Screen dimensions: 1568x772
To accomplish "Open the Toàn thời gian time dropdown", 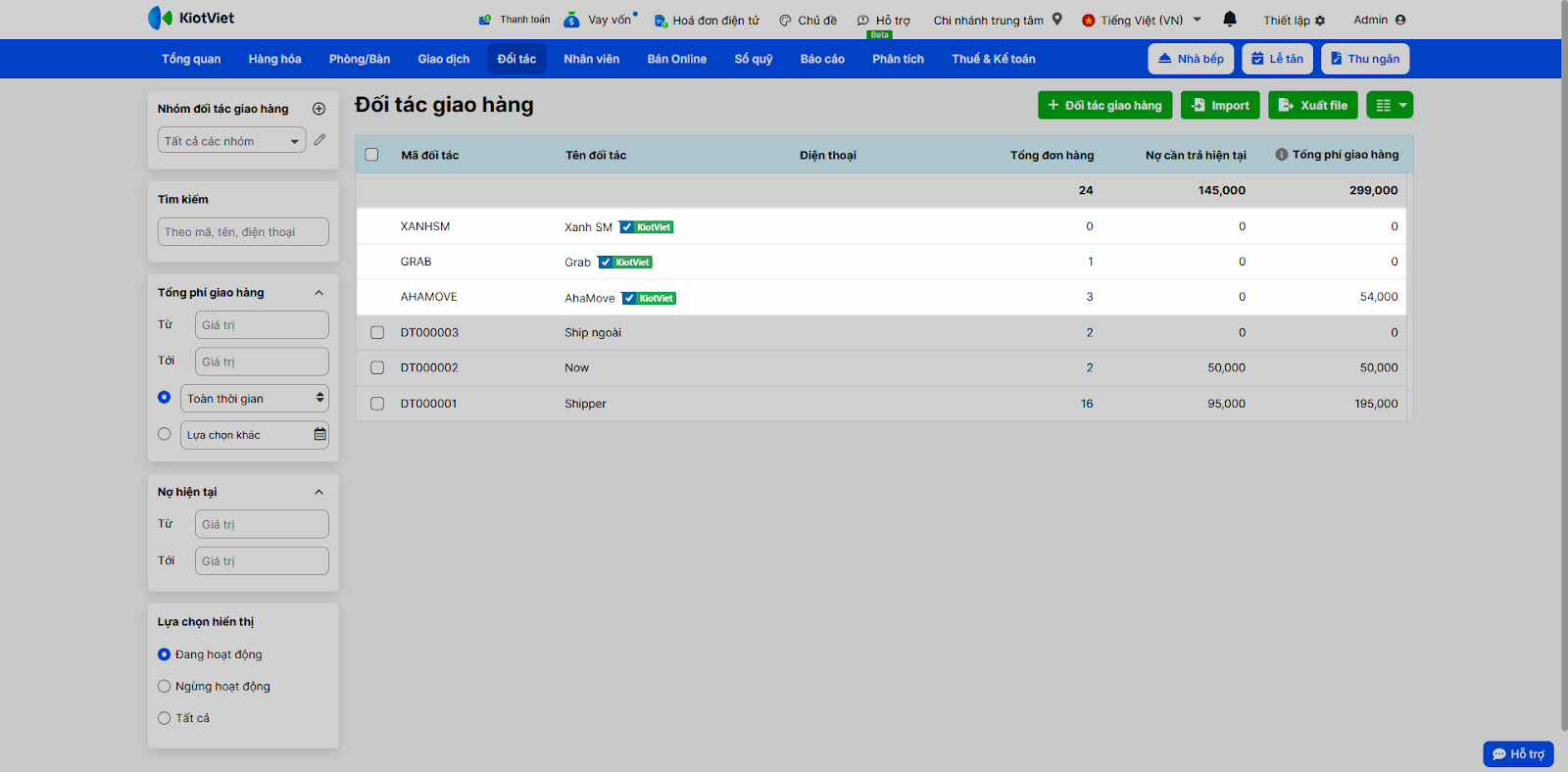I will tap(255, 399).
